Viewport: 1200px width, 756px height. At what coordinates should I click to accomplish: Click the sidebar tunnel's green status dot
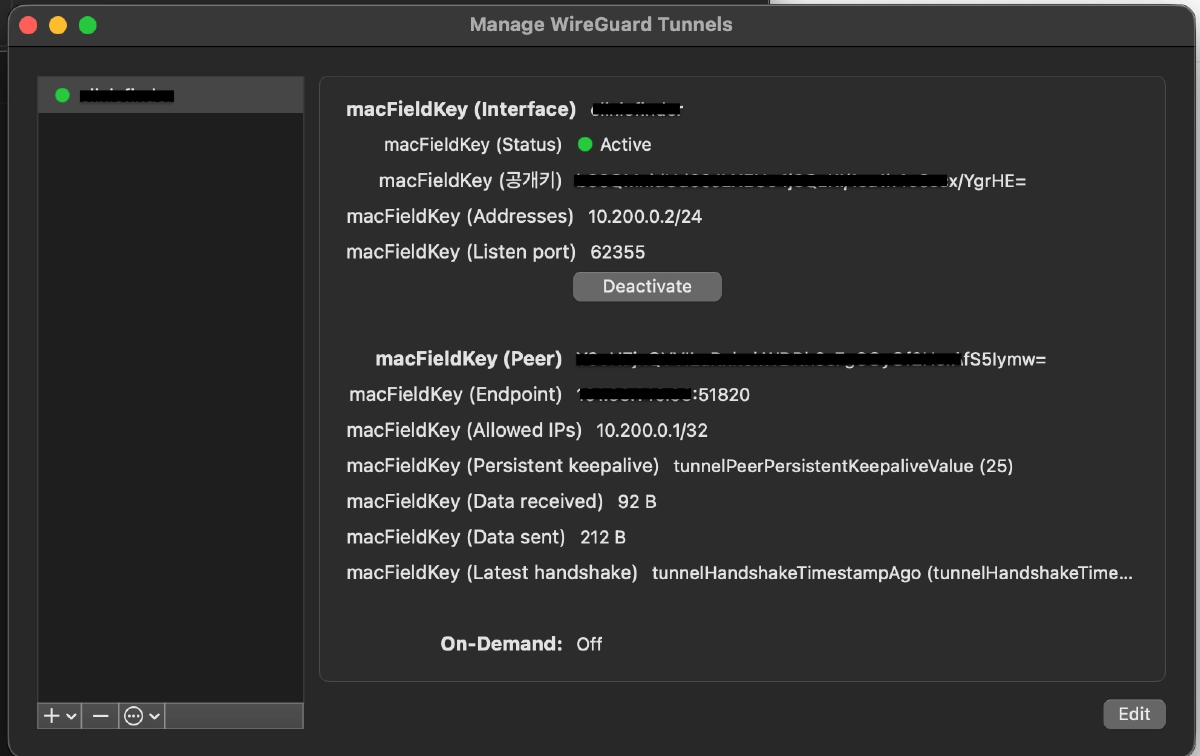point(62,95)
